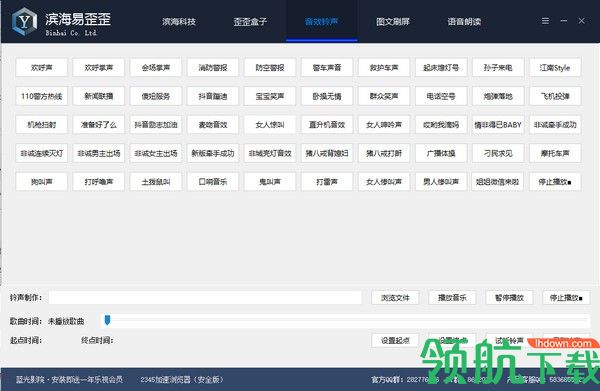
Task: Play the 猪八戒背媳妇 sound
Action: (327, 153)
